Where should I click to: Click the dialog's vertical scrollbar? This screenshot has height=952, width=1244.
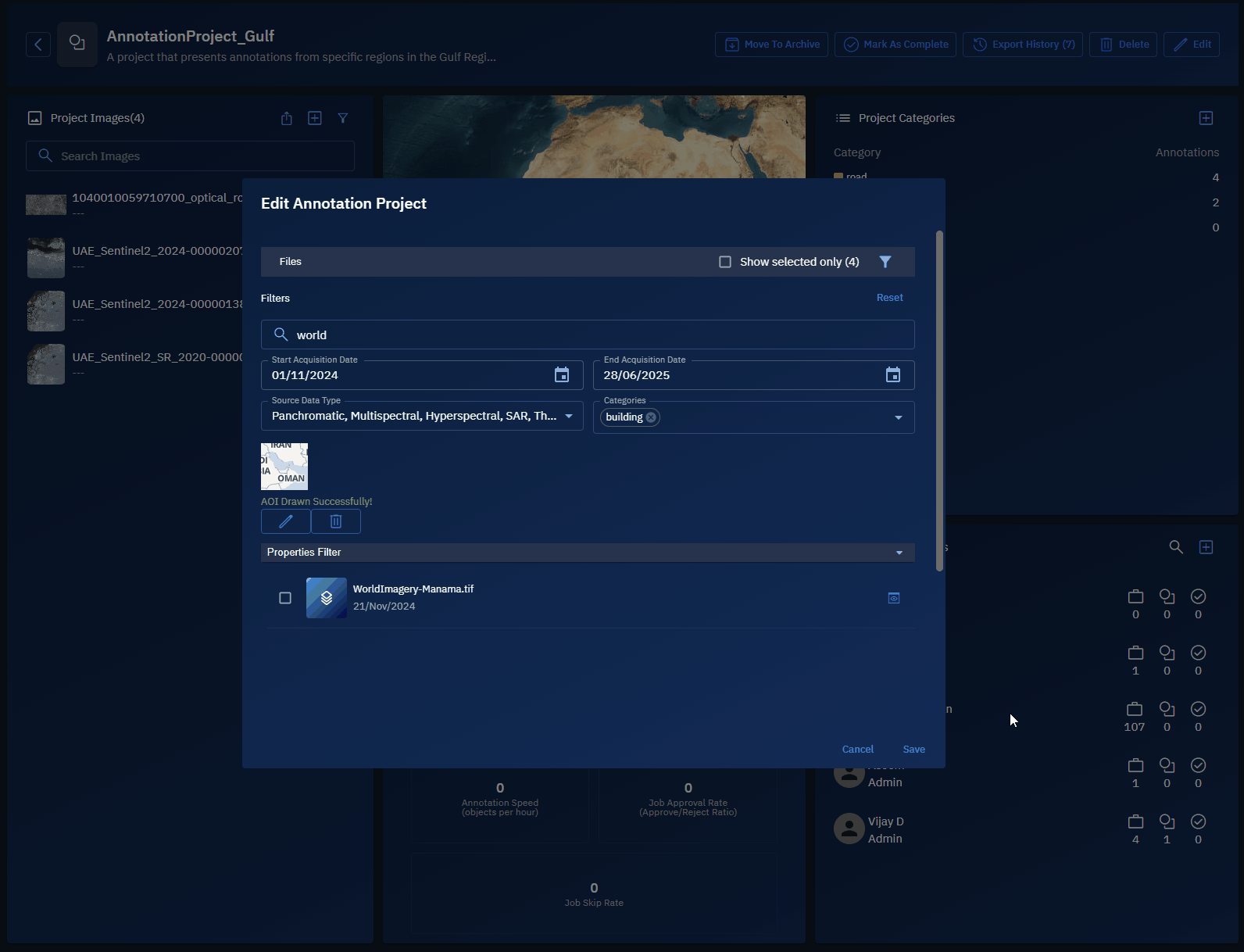(939, 400)
